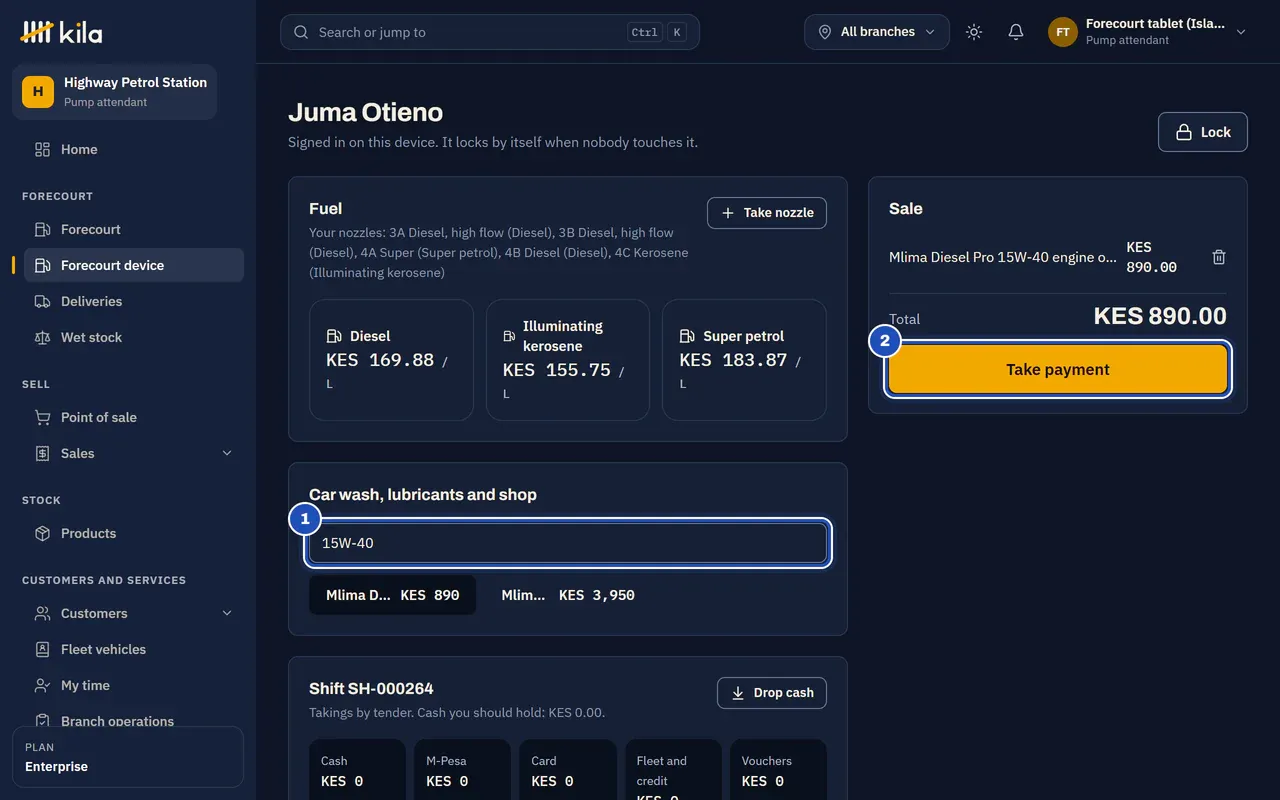Open the All branches dropdown
This screenshot has width=1280, height=800.
point(877,32)
